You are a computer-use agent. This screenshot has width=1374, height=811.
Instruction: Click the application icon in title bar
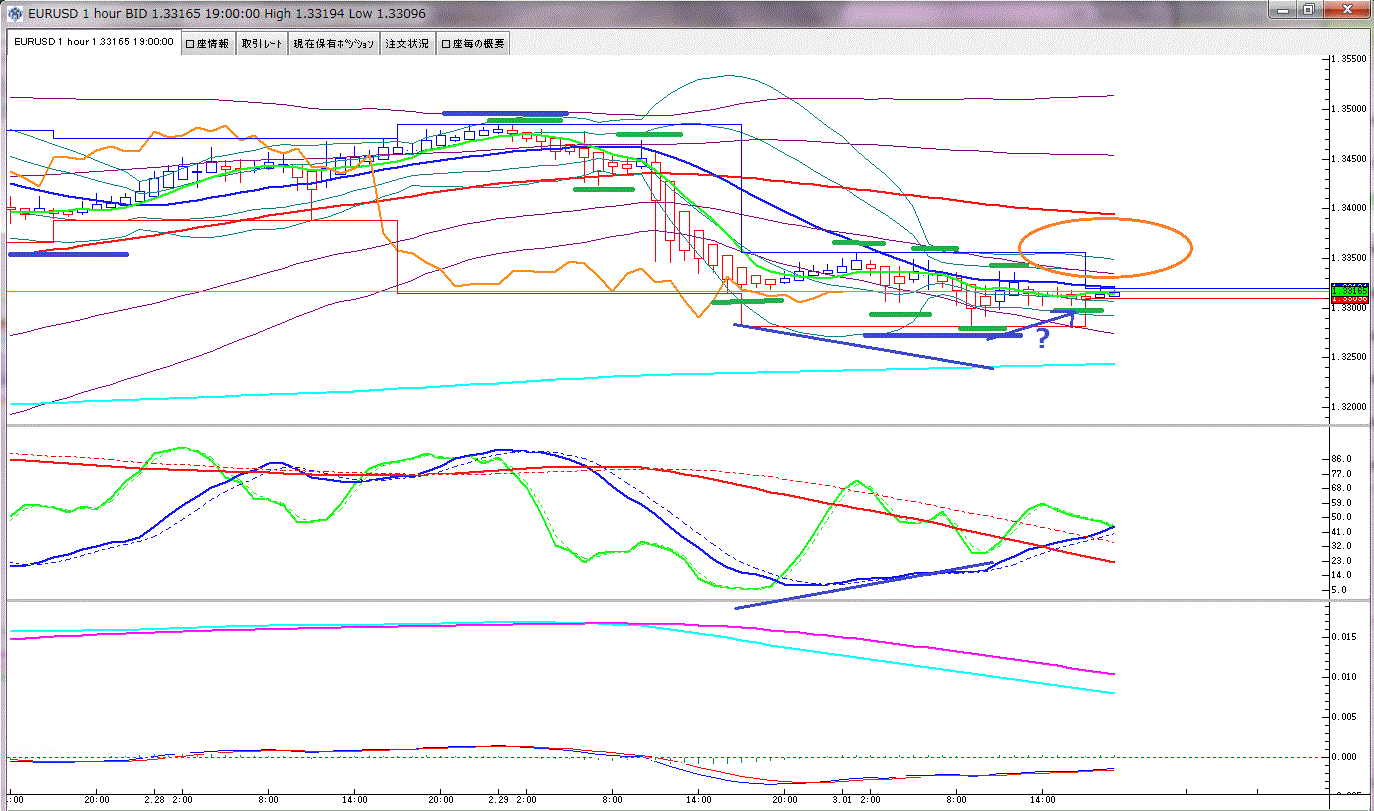point(15,15)
